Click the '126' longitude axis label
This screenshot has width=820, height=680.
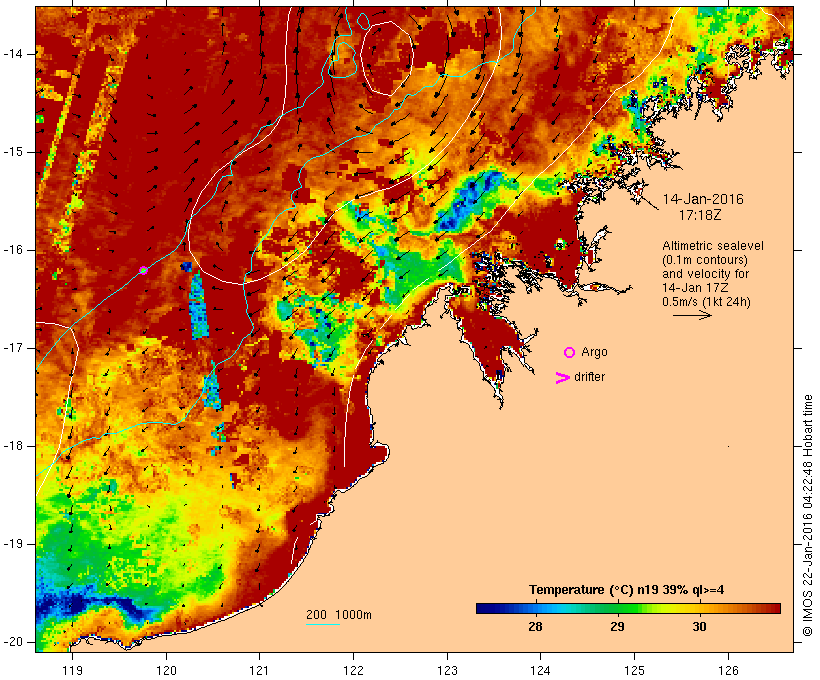tap(728, 670)
